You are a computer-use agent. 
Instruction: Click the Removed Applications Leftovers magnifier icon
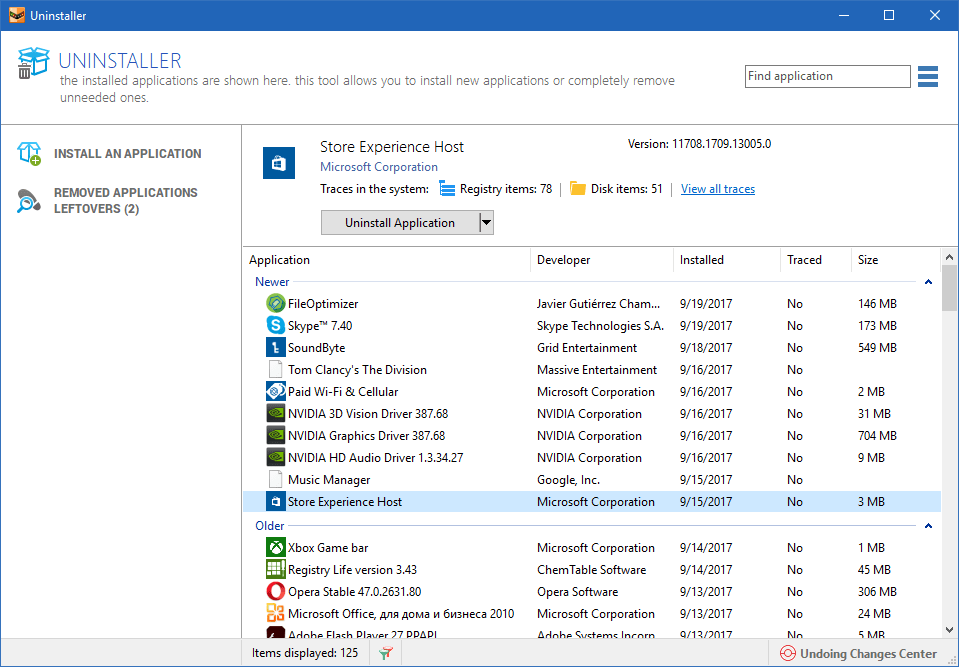pyautogui.click(x=28, y=201)
